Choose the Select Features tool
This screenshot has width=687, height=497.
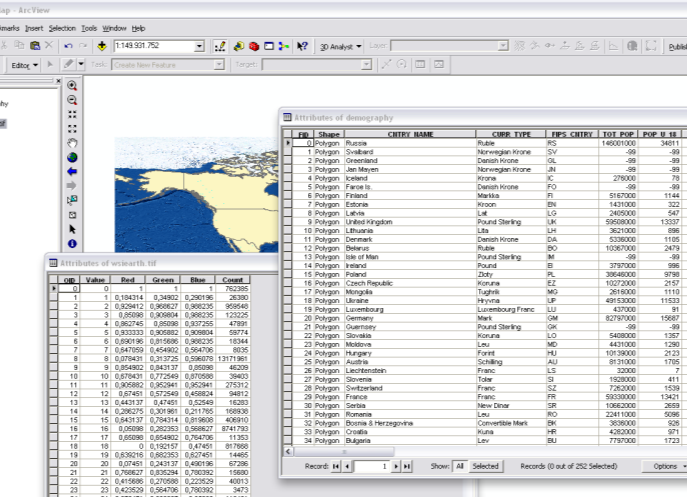tap(72, 200)
